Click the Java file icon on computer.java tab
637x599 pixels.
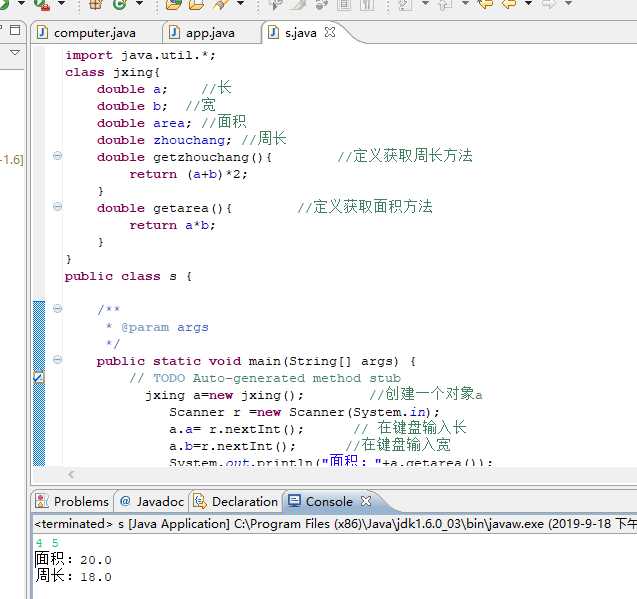point(42,32)
